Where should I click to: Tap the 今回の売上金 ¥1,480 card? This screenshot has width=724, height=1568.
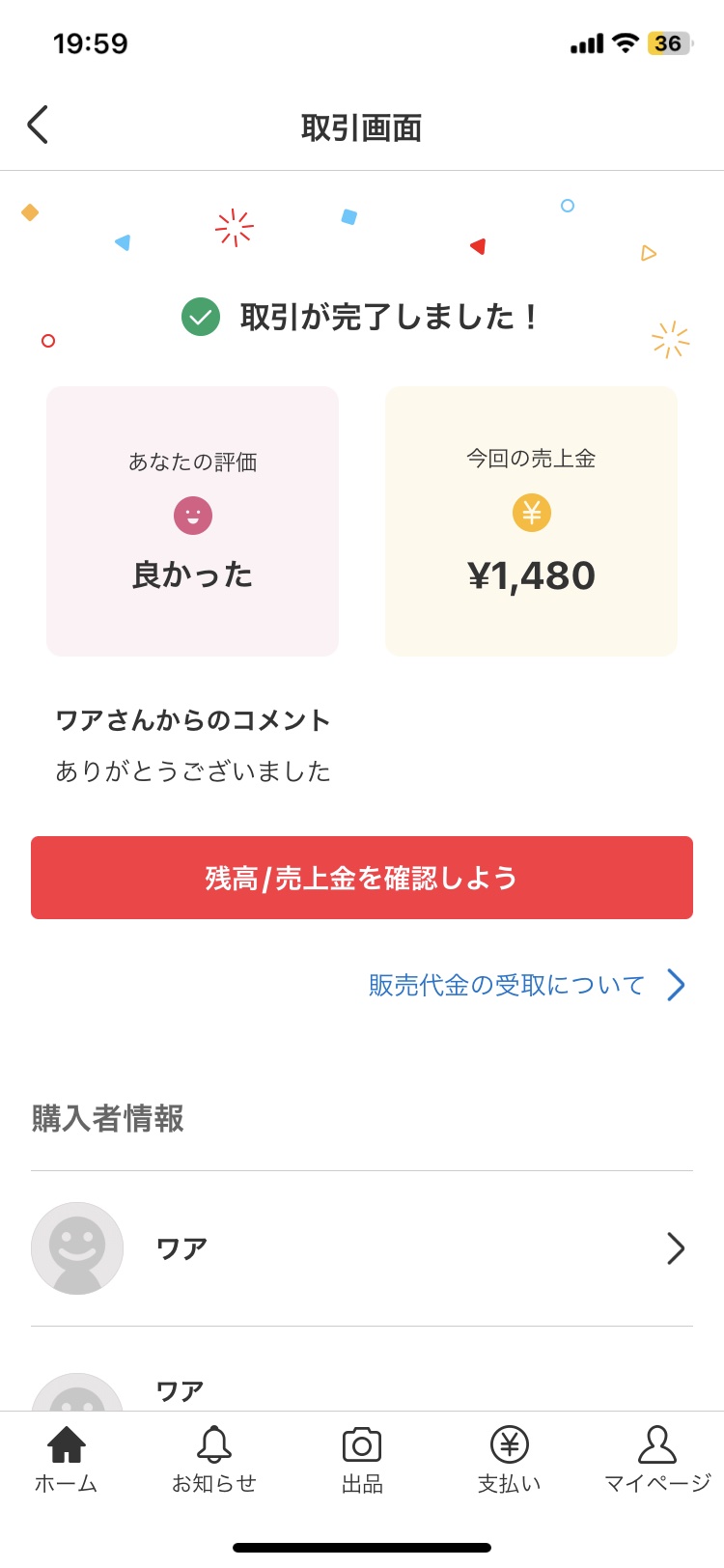coord(532,521)
